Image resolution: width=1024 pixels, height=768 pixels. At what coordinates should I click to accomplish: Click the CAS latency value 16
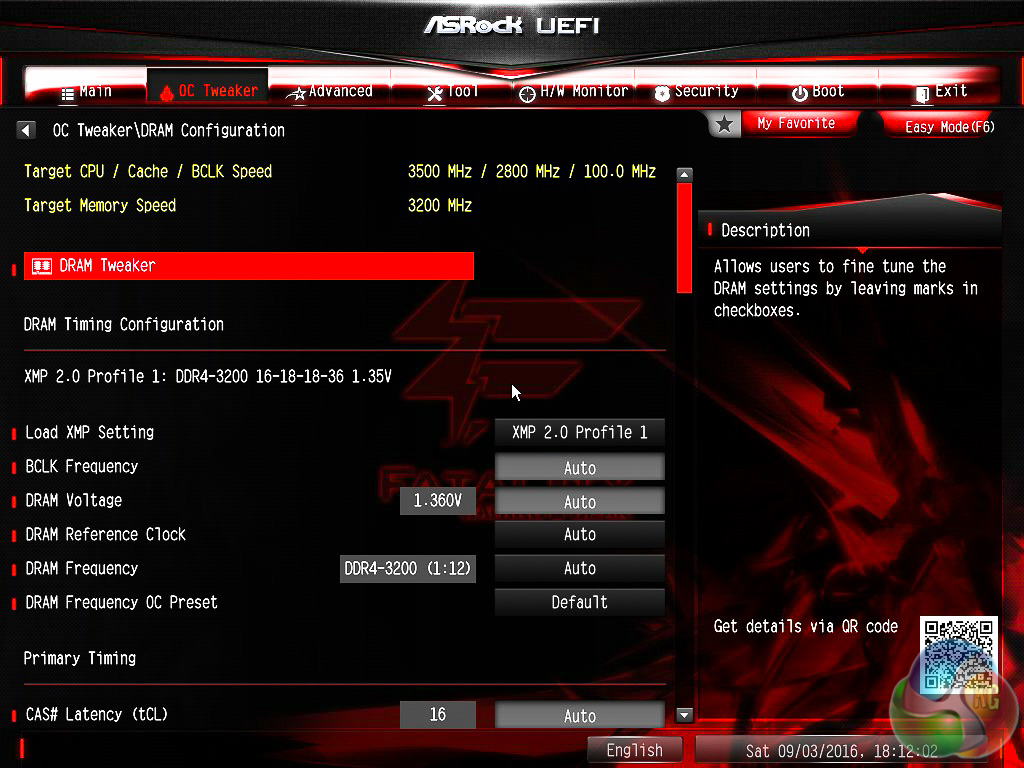438,714
